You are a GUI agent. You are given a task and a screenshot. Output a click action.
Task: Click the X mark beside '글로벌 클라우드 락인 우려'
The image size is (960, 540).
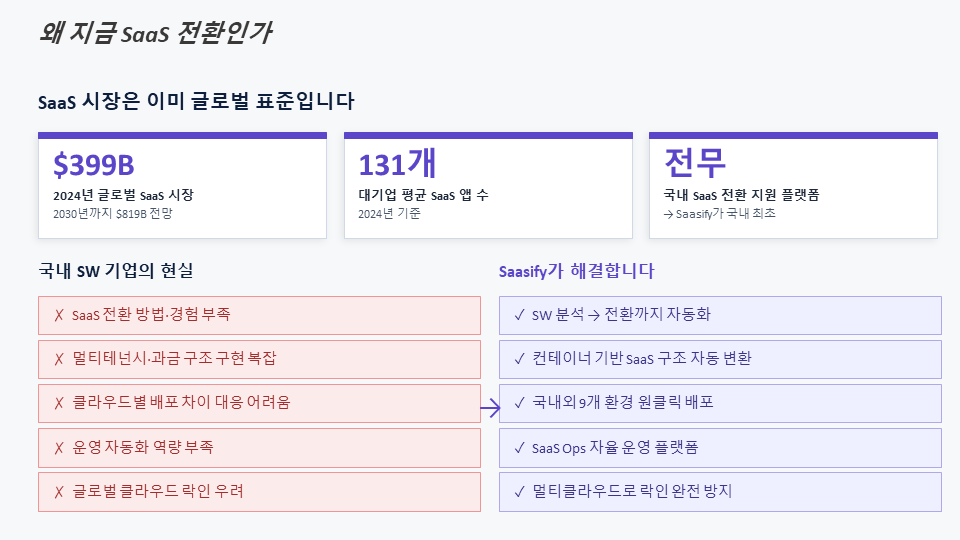[59, 491]
